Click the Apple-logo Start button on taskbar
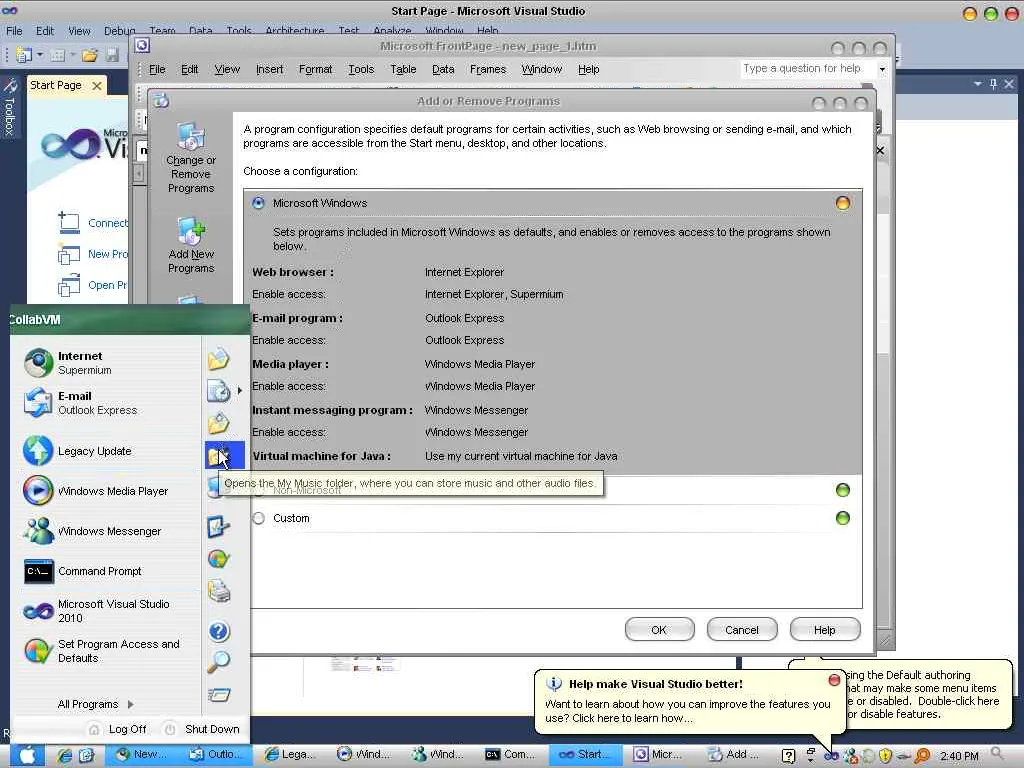Image resolution: width=1024 pixels, height=768 pixels. pyautogui.click(x=27, y=755)
